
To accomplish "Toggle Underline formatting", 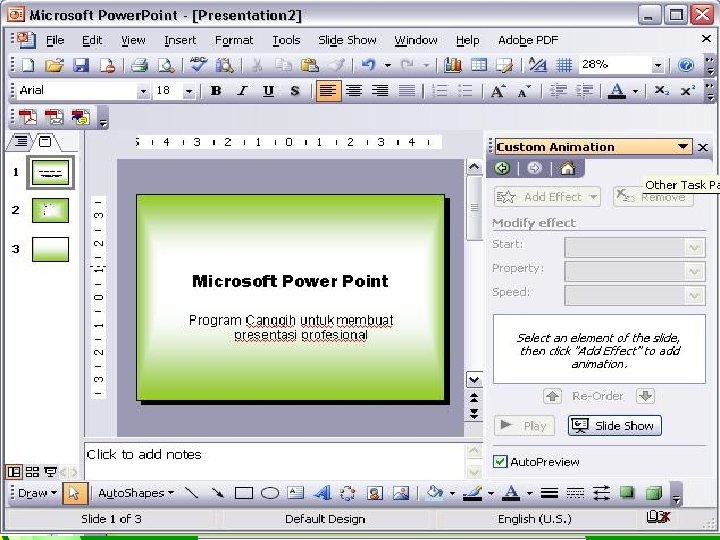I will (268, 91).
